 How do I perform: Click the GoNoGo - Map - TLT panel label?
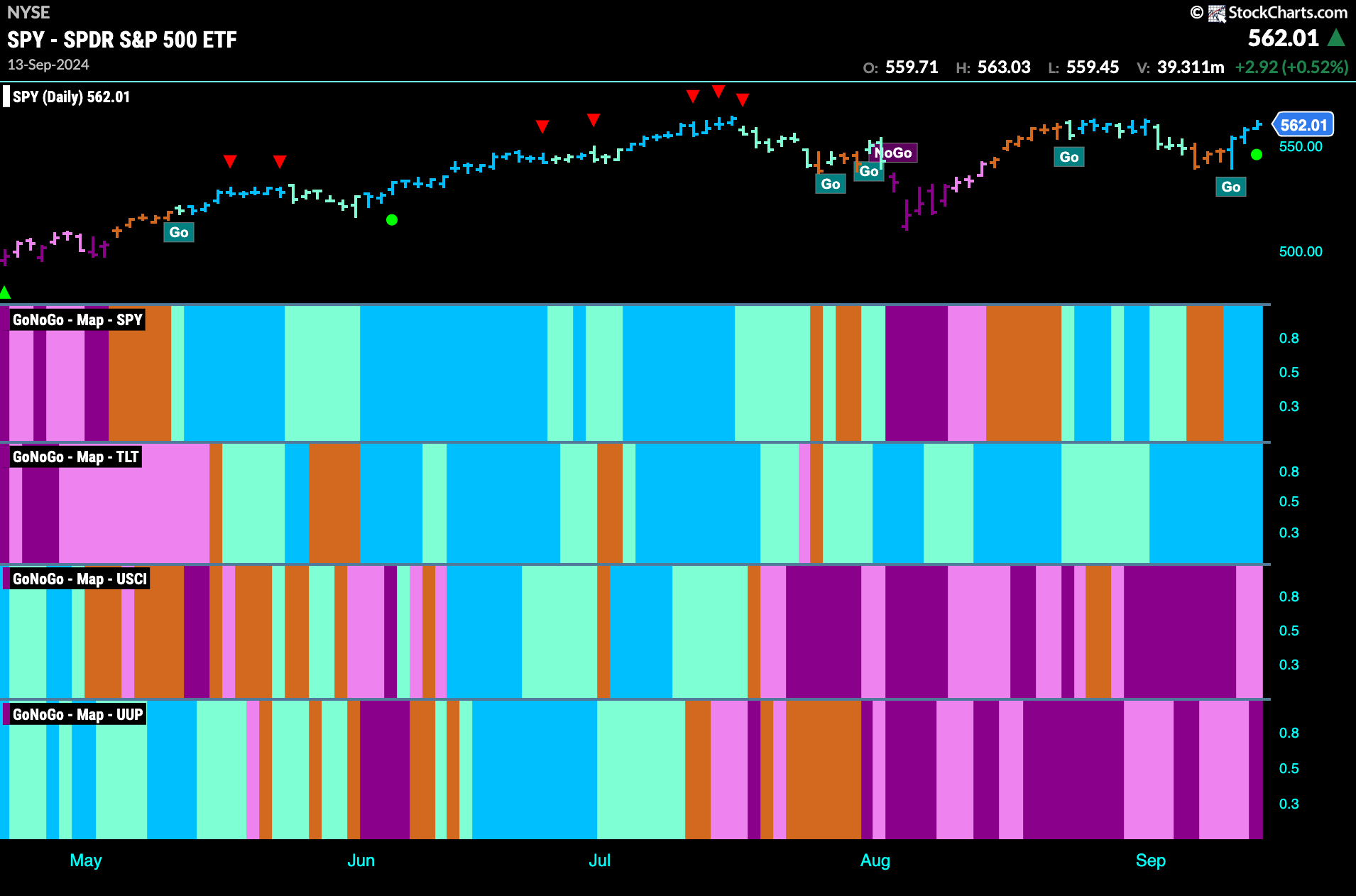(75, 457)
